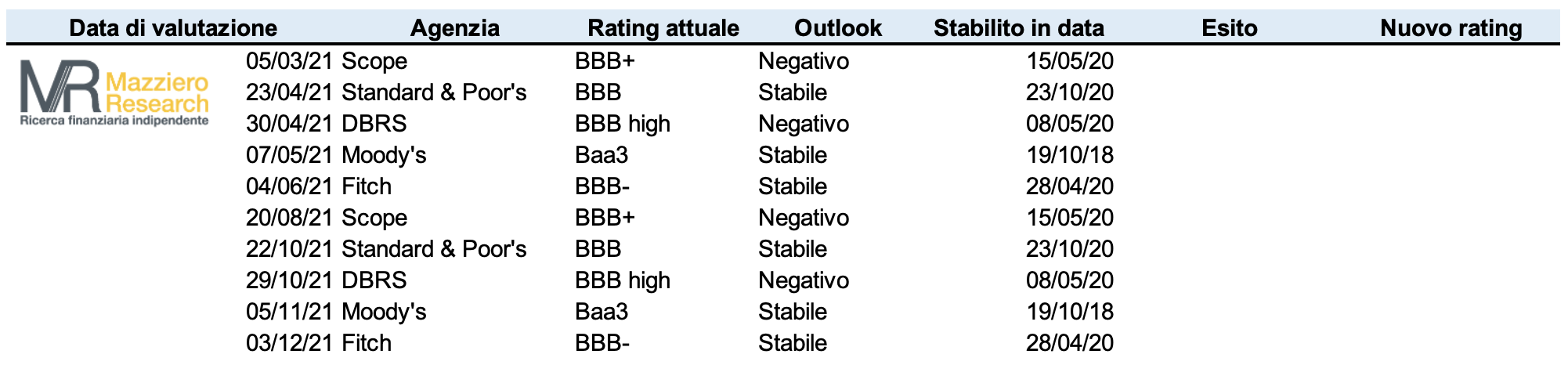
Task: Select Baa3 rating in the 05/11/21 row
Action: [602, 312]
